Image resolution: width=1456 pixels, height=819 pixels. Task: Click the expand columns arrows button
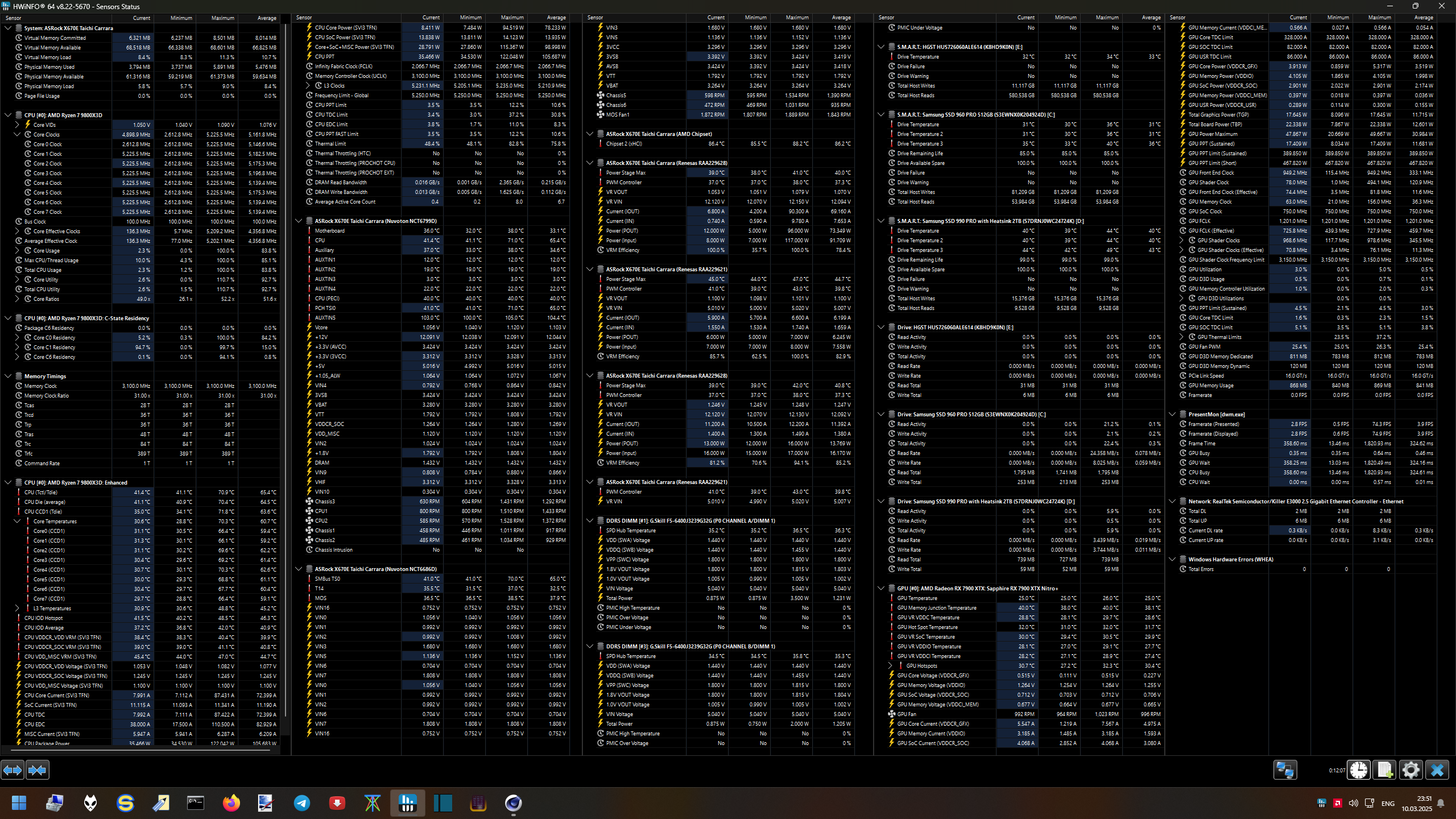pos(13,770)
